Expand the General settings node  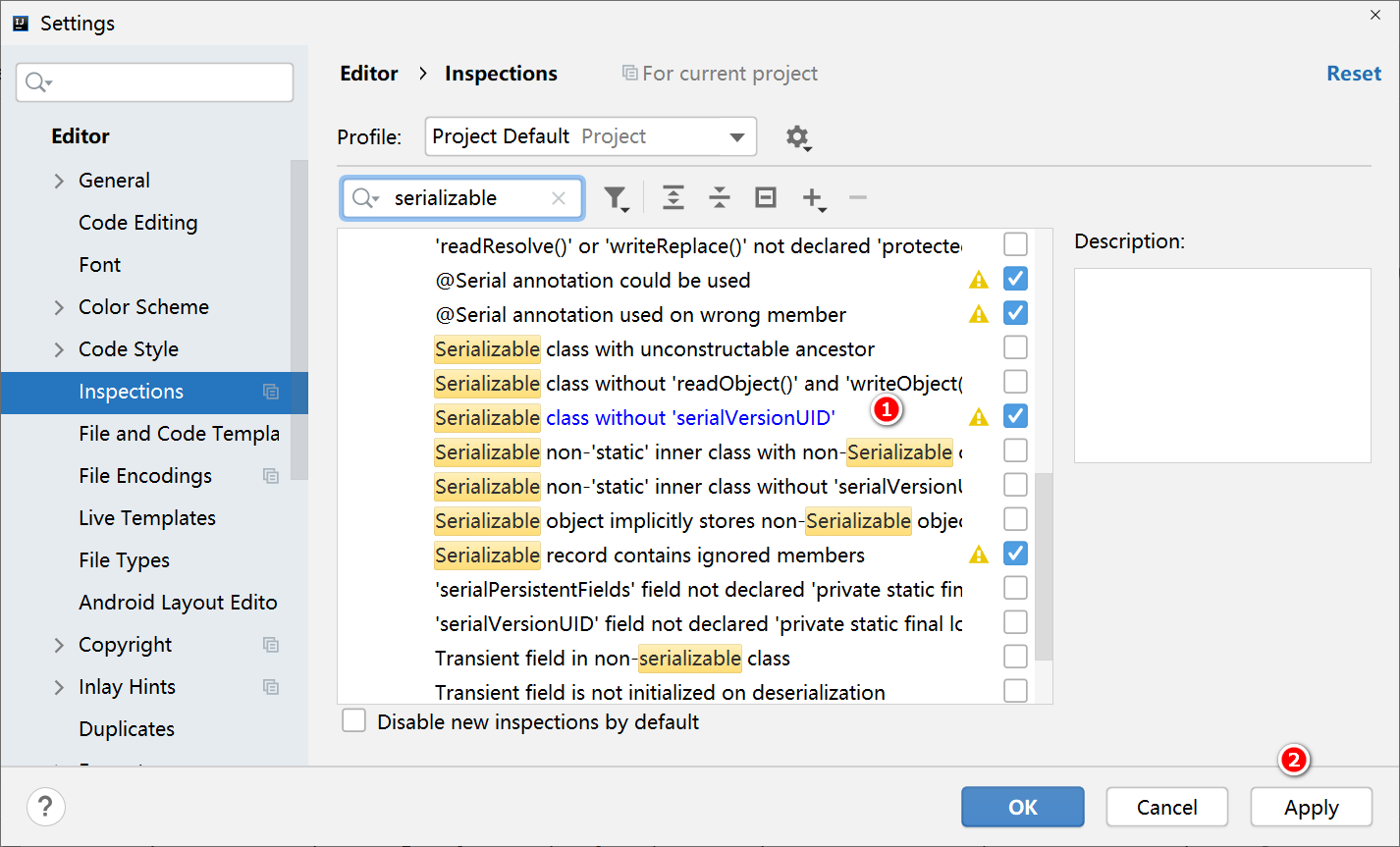click(59, 181)
